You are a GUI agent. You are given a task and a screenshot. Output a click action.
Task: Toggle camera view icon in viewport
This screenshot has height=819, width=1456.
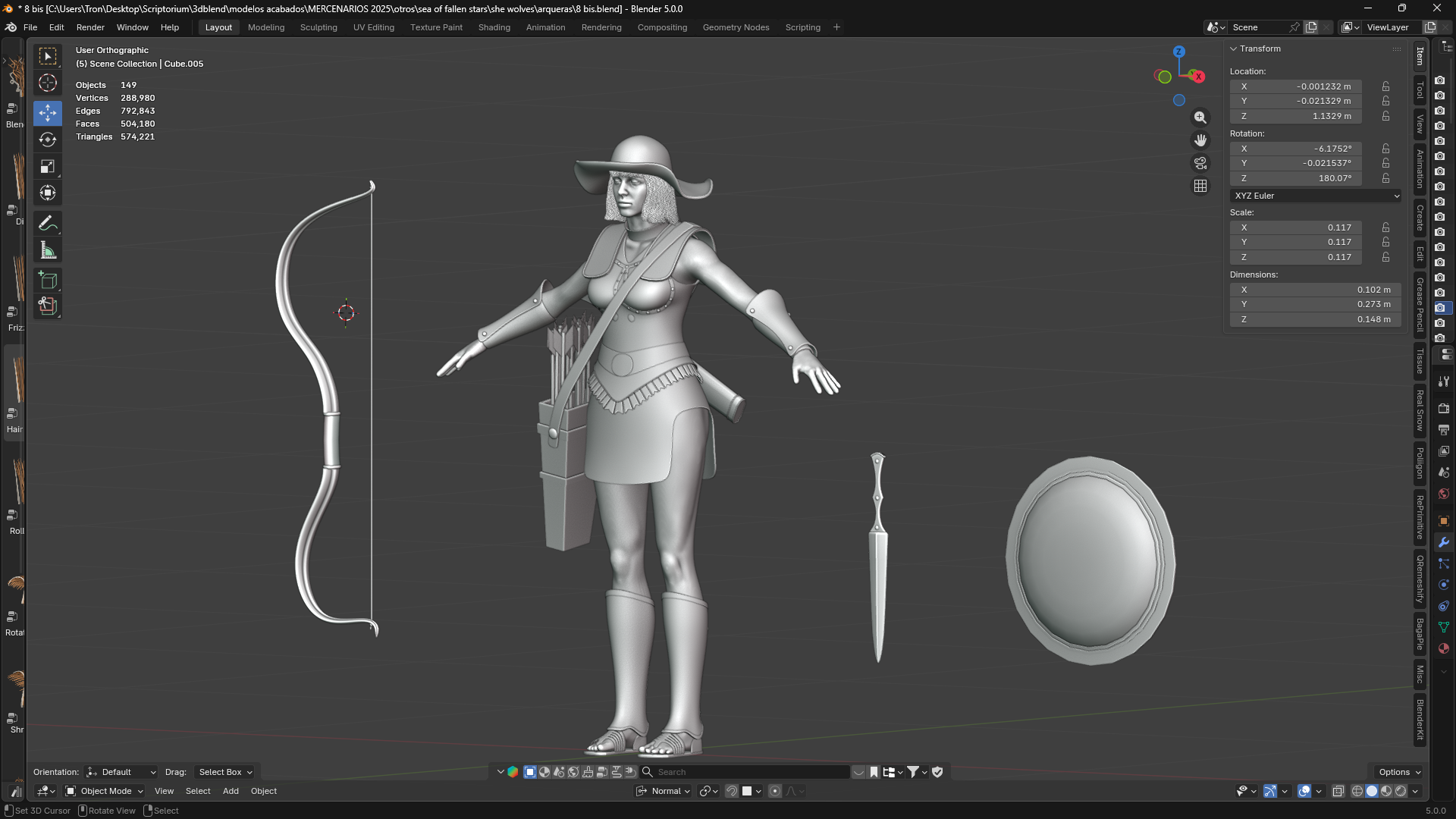point(1200,163)
